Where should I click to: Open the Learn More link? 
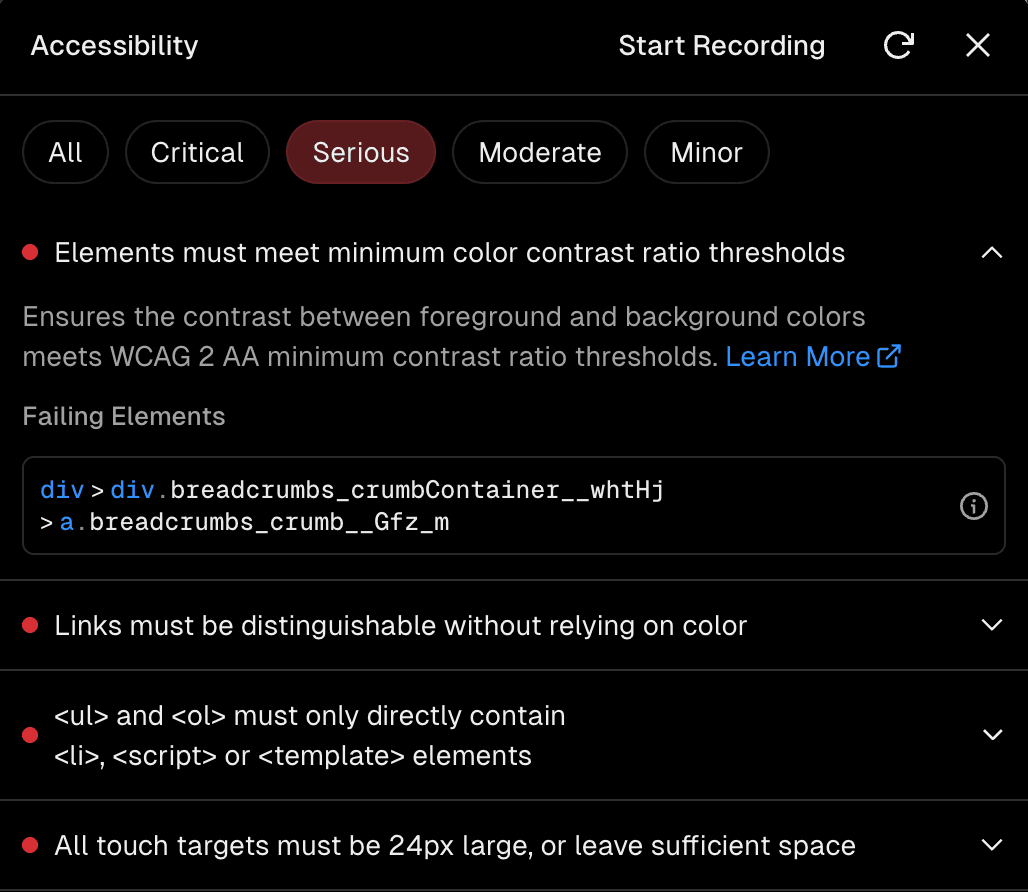tap(798, 356)
